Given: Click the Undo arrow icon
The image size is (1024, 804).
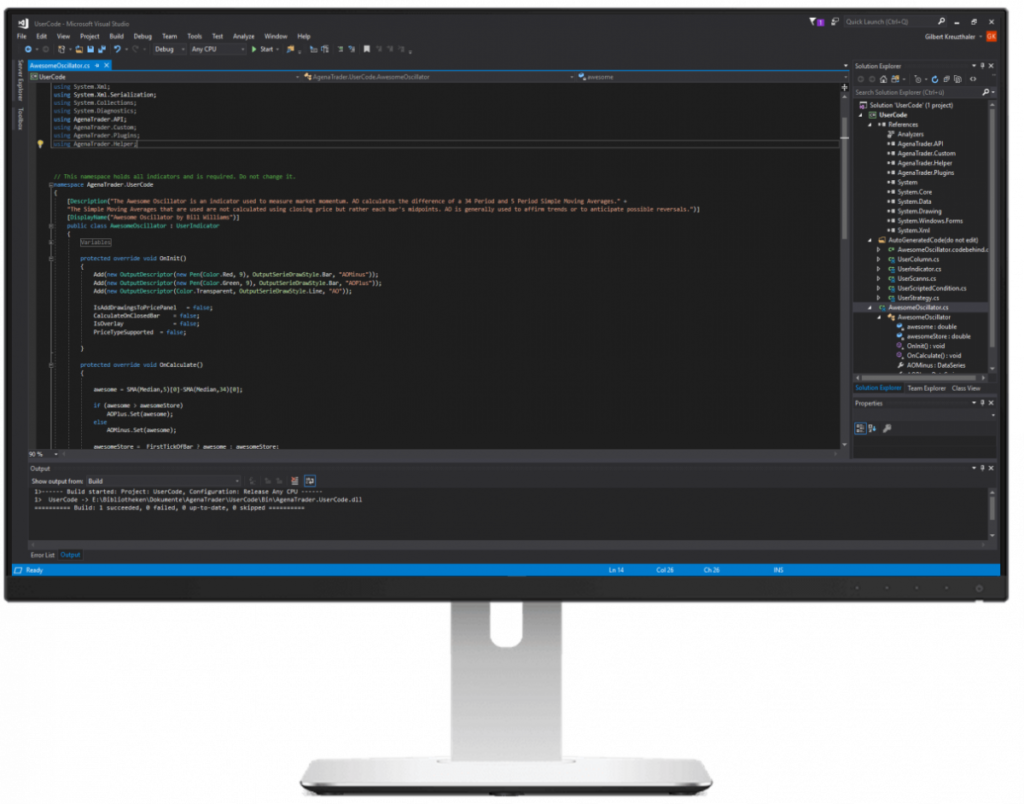Looking at the screenshot, I should 117,50.
